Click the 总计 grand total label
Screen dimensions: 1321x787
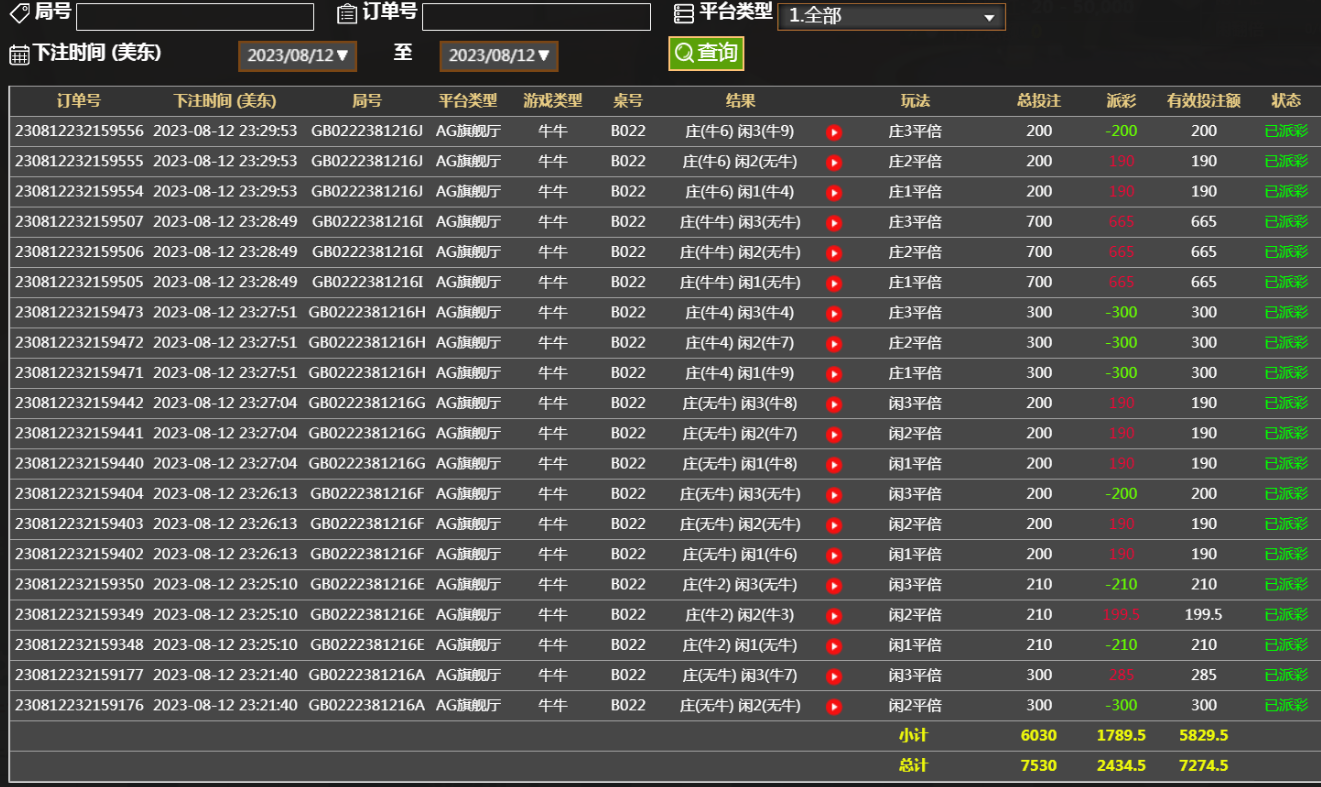(x=913, y=766)
